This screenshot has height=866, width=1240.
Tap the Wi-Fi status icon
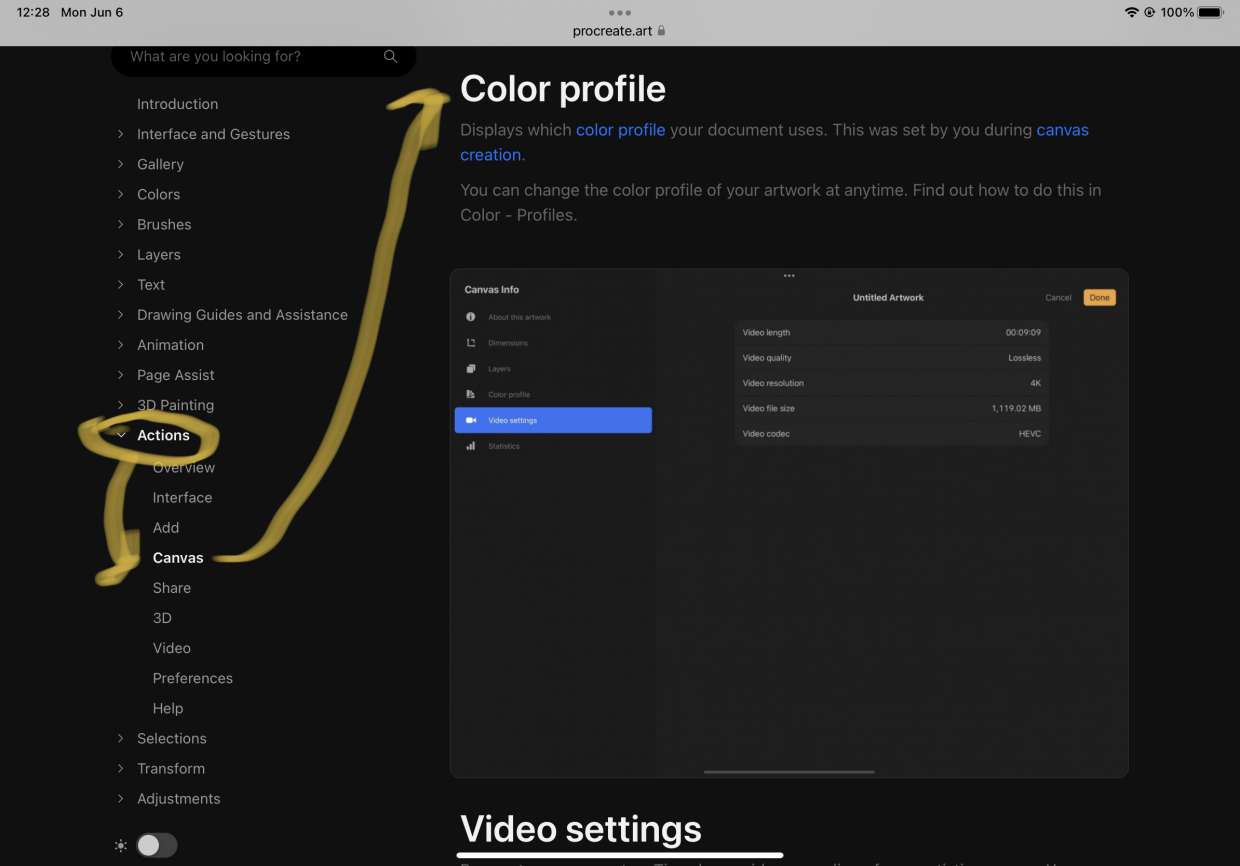(1132, 13)
